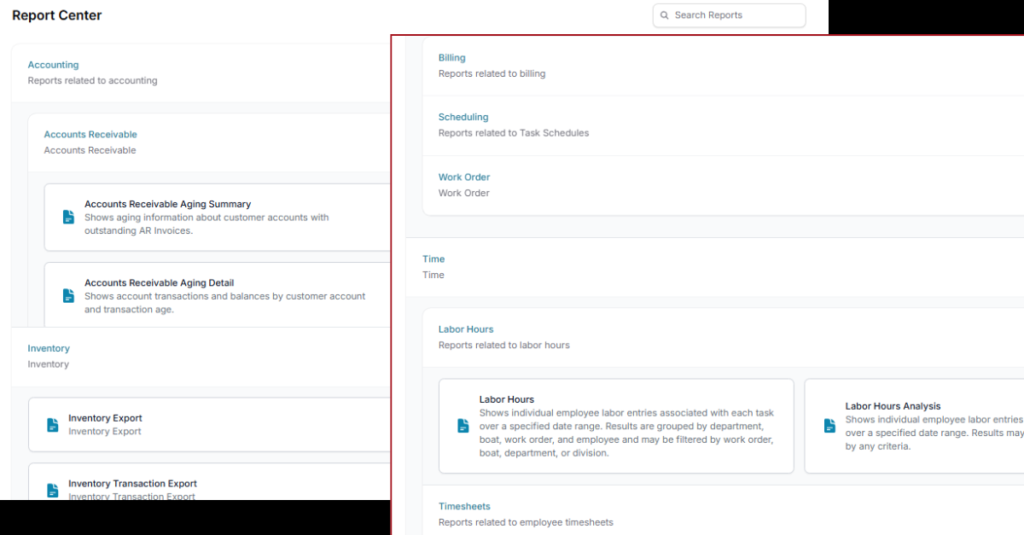Viewport: 1024px width, 535px height.
Task: Click 'Reports related to employee timesheets' description
Action: coord(526,522)
